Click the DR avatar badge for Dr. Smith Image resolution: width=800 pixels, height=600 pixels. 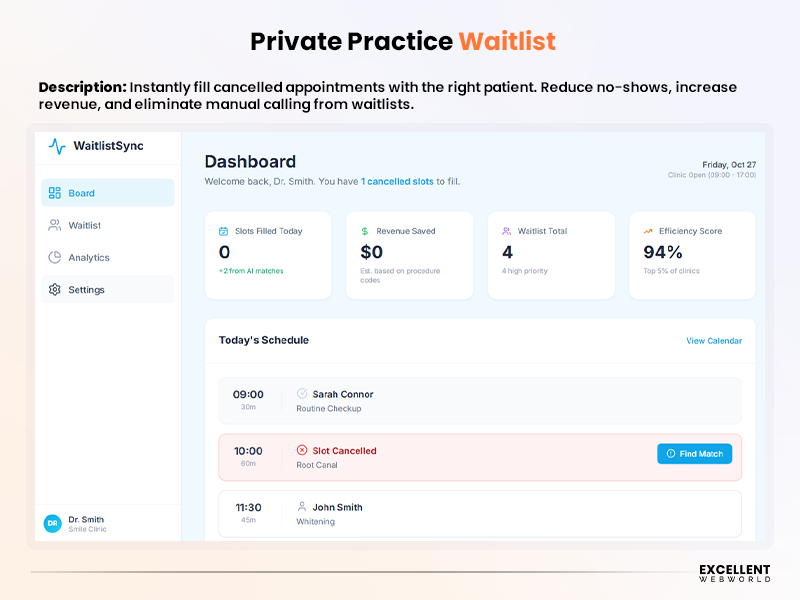point(50,523)
